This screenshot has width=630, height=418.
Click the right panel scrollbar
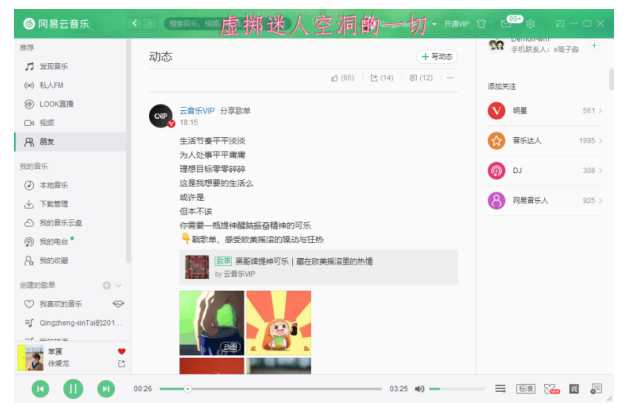[x=611, y=79]
